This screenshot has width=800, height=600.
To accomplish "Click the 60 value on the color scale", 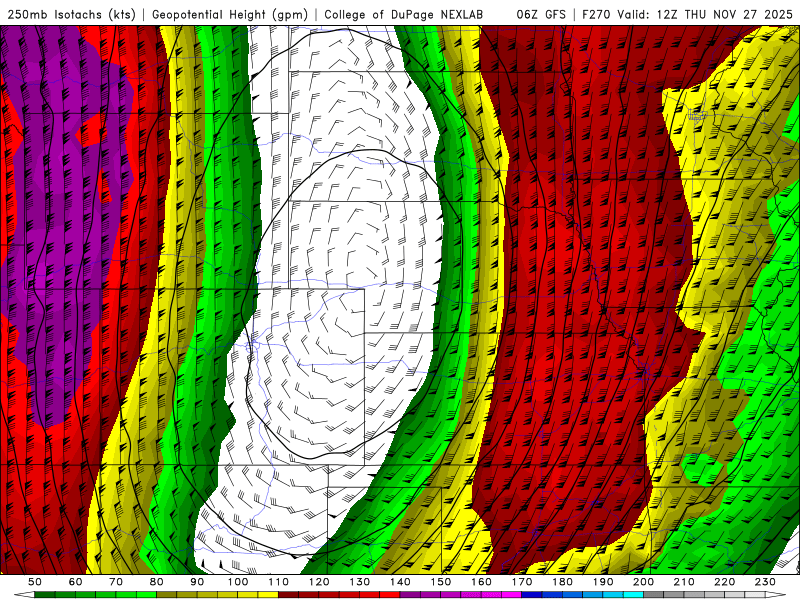I will click(x=75, y=582).
